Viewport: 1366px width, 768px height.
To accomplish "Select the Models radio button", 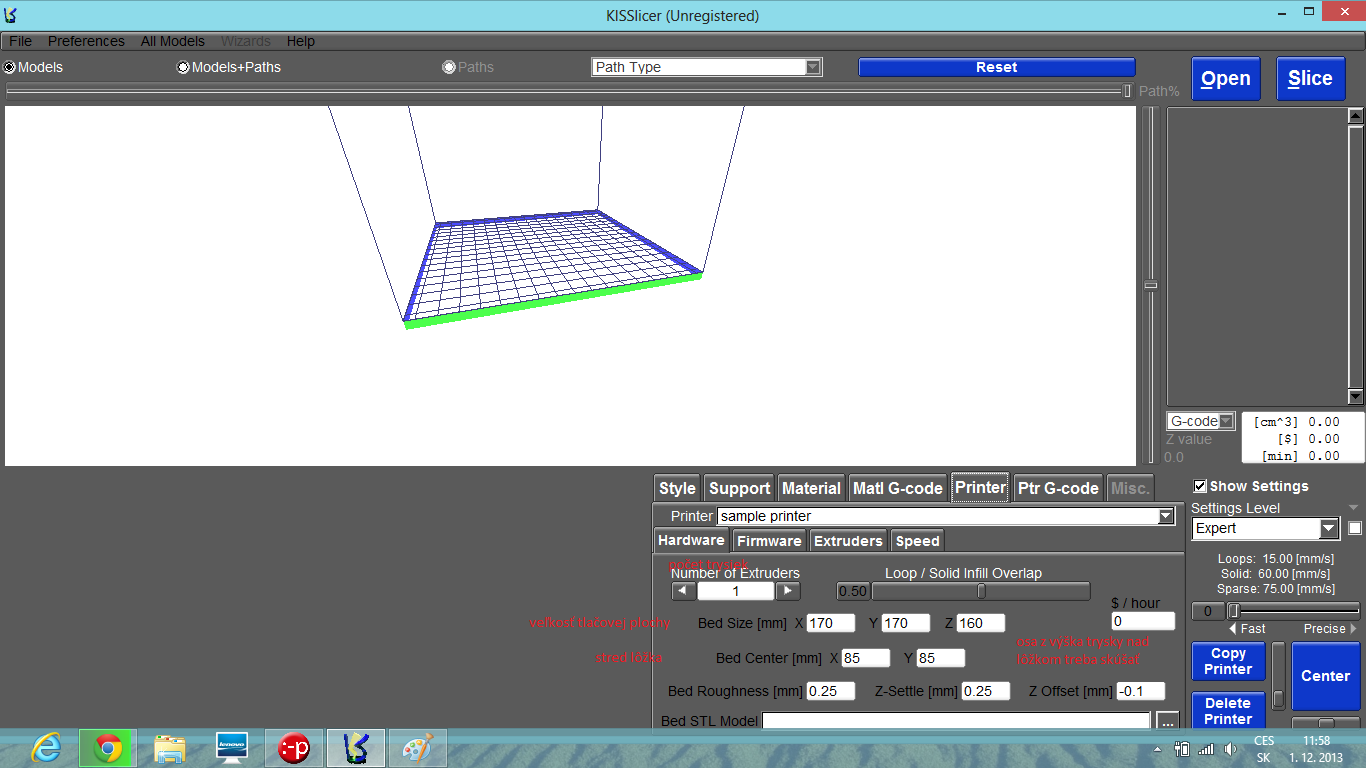I will tap(10, 67).
